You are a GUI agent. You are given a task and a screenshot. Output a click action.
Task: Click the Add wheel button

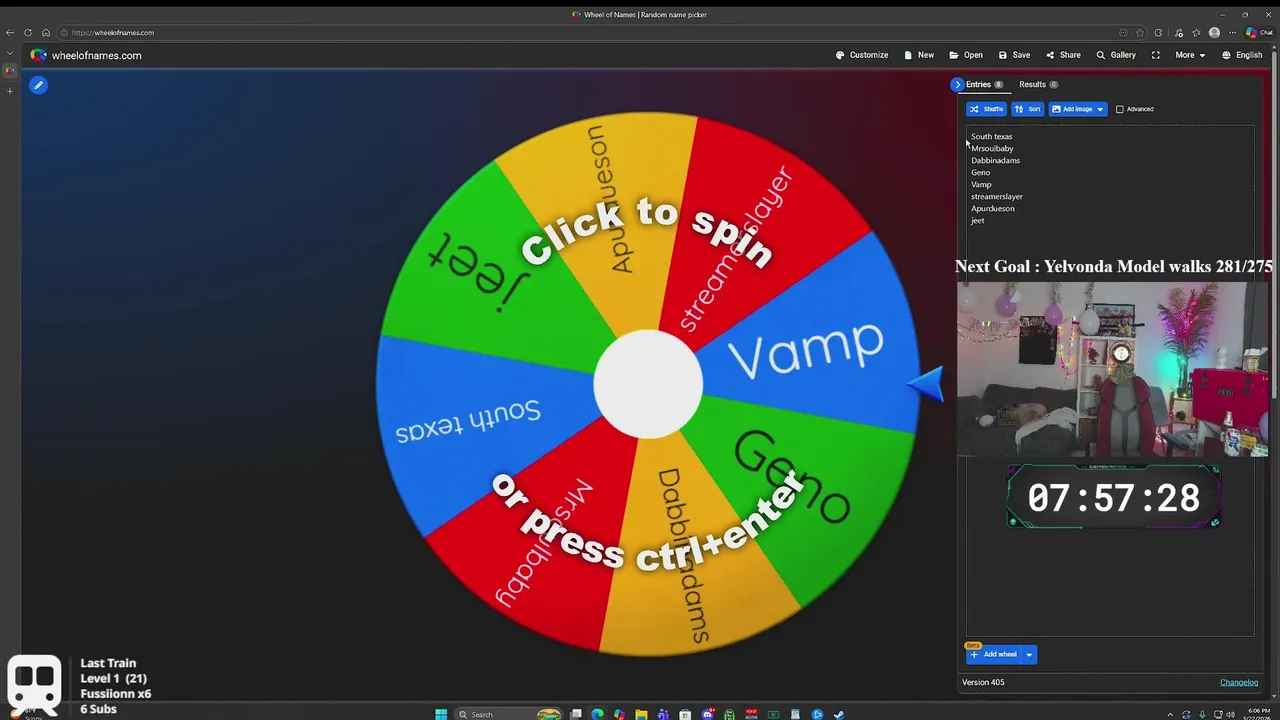point(993,654)
